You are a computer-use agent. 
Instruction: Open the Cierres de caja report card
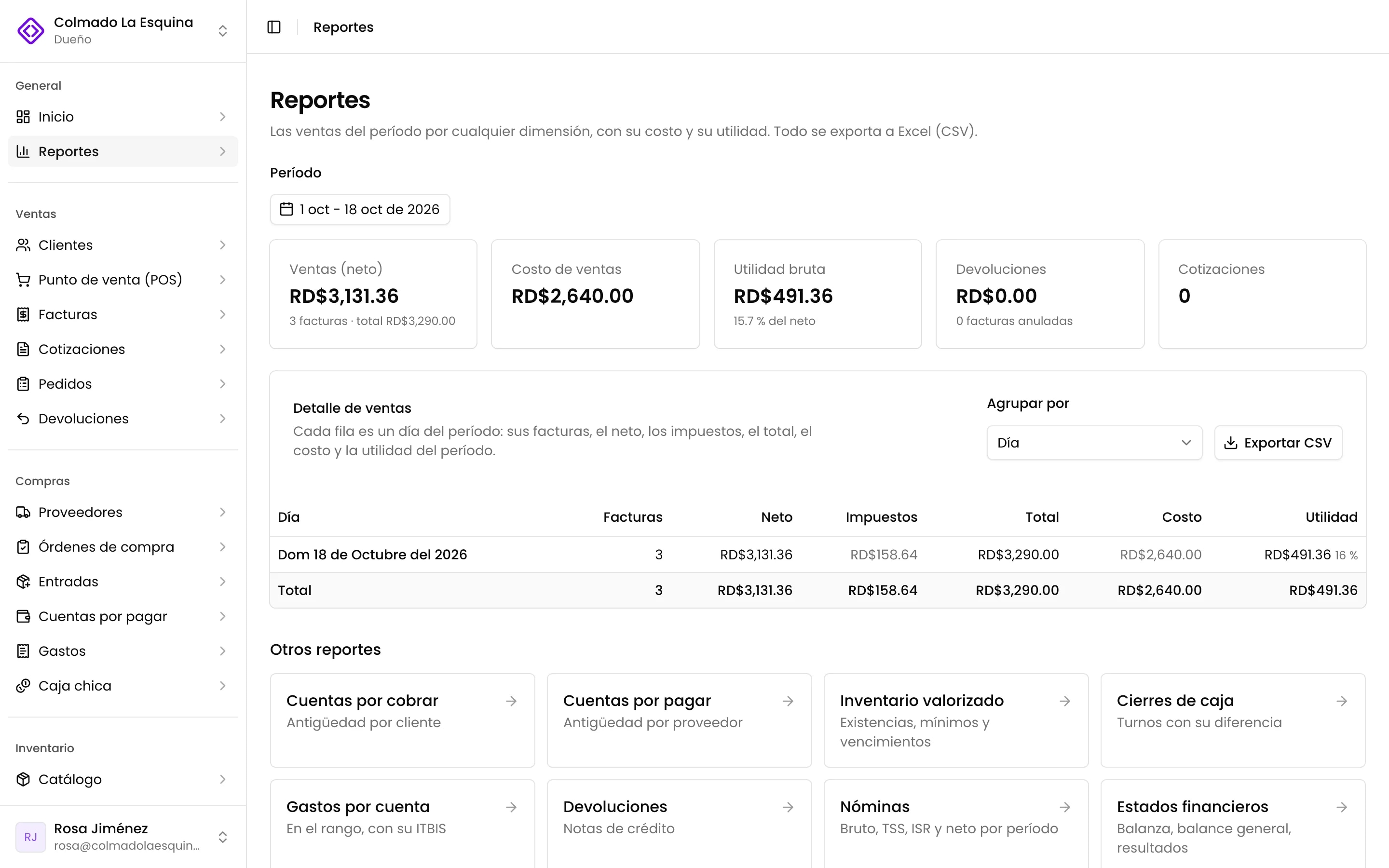click(1233, 720)
